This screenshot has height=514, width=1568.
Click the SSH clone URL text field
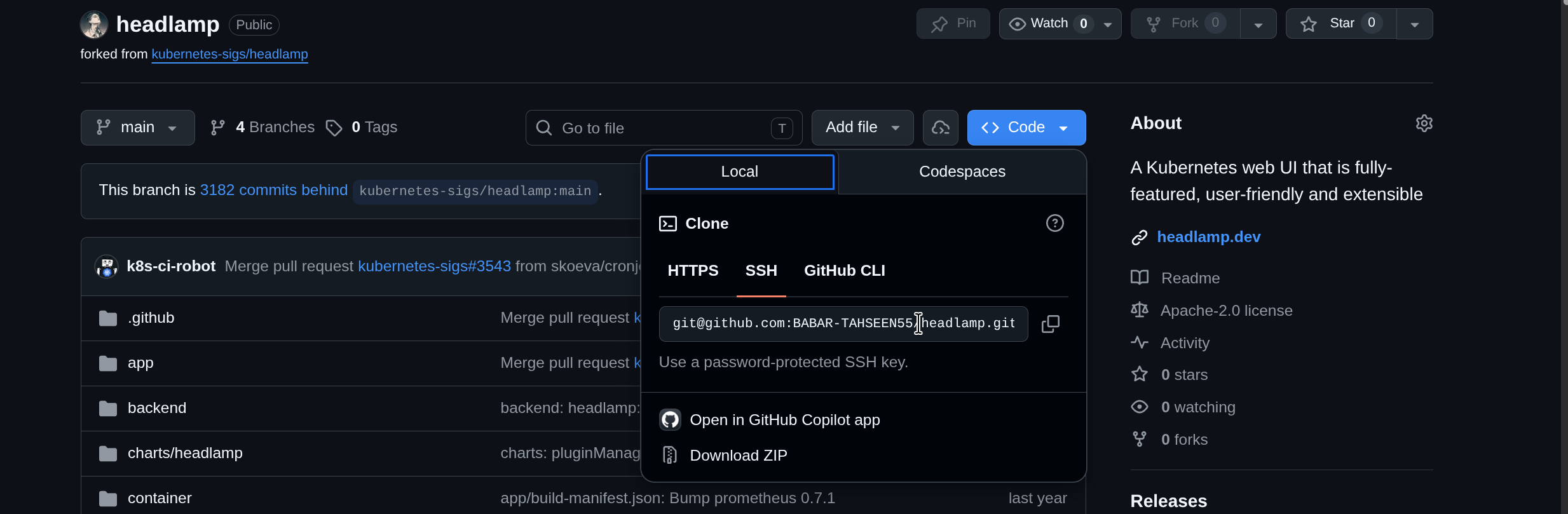click(843, 324)
